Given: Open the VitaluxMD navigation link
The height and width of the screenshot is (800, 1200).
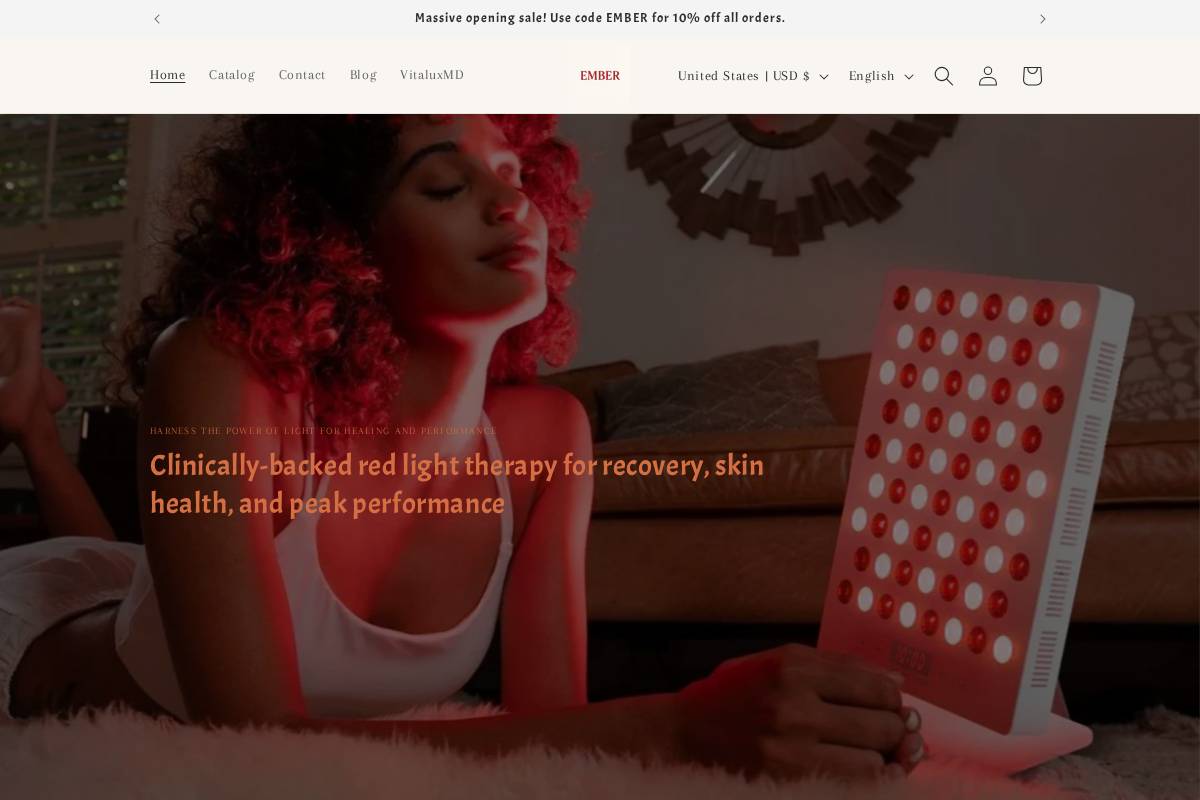Looking at the screenshot, I should click(x=432, y=75).
